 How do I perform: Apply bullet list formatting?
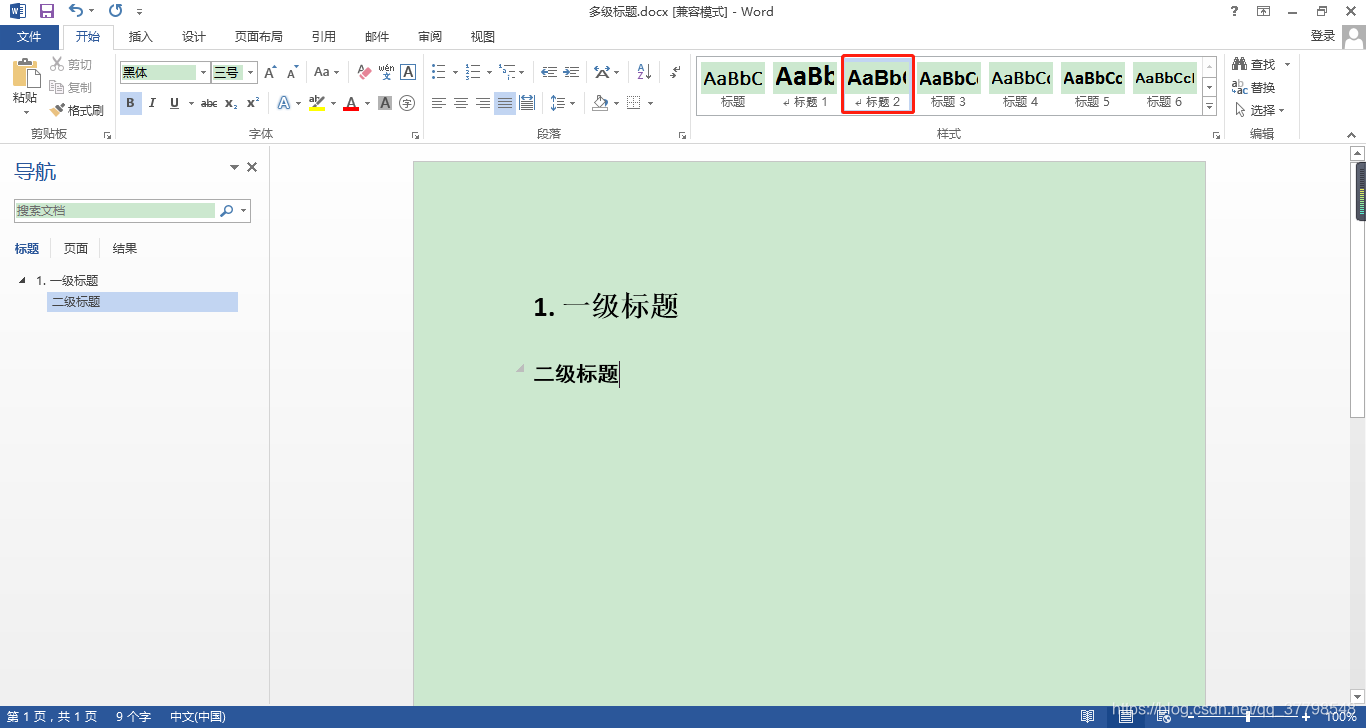(438, 72)
